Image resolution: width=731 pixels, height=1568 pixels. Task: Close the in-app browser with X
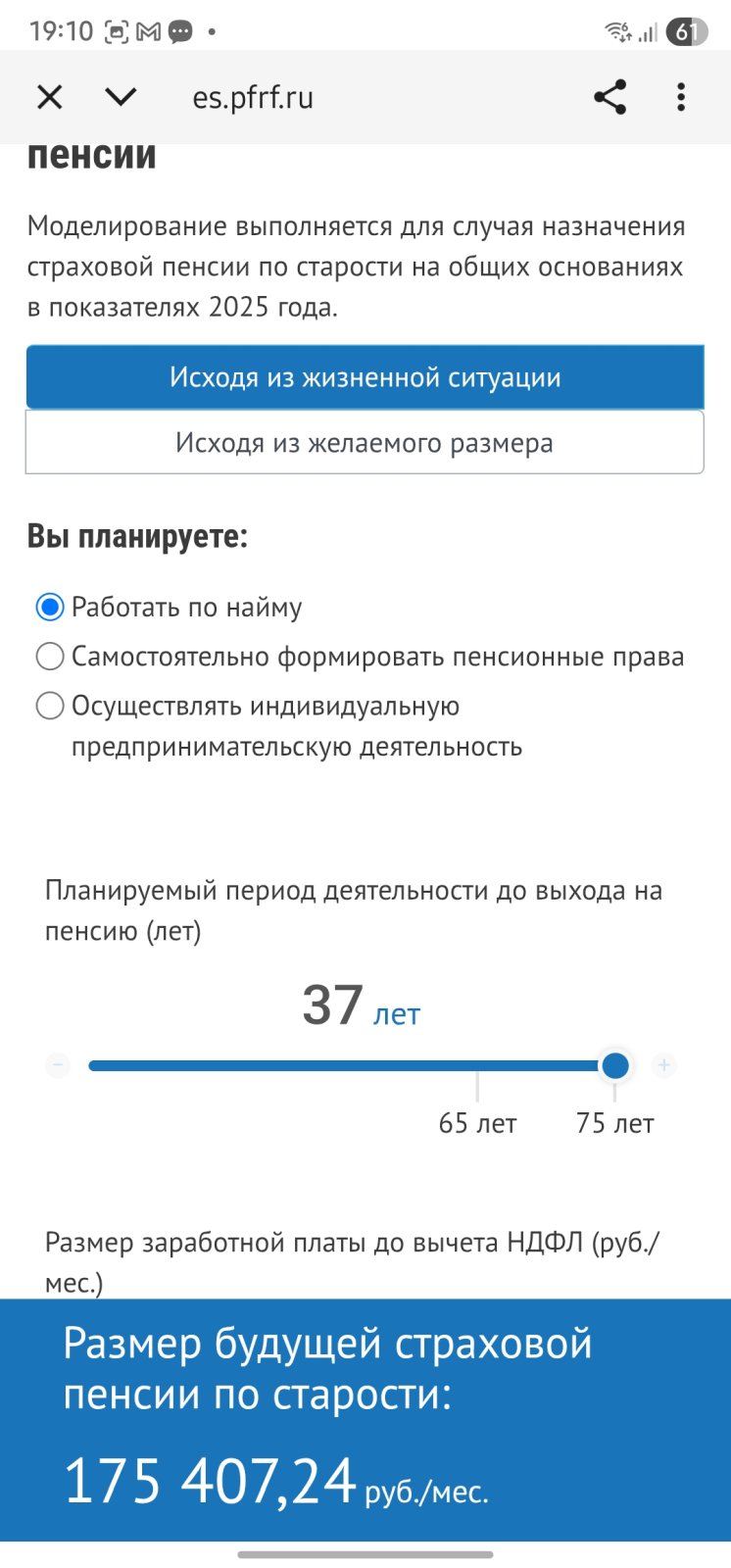click(49, 97)
